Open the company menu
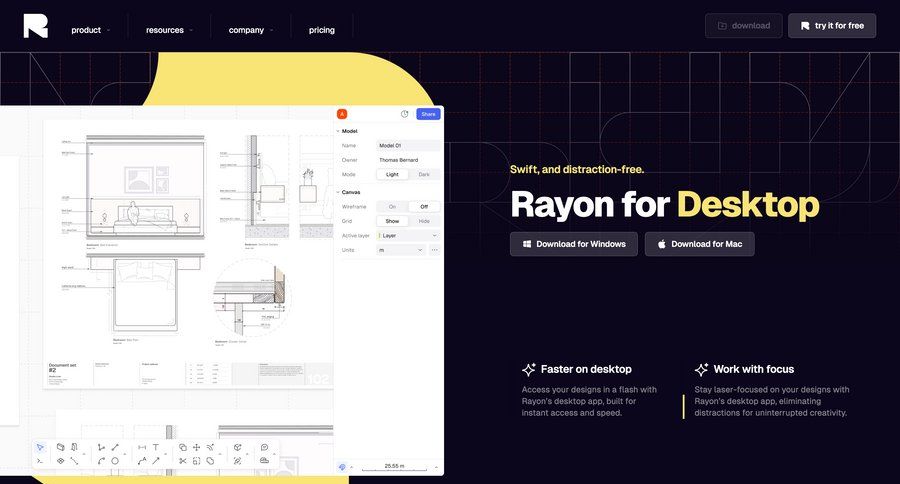Screen dimensions: 900x484 point(251,30)
